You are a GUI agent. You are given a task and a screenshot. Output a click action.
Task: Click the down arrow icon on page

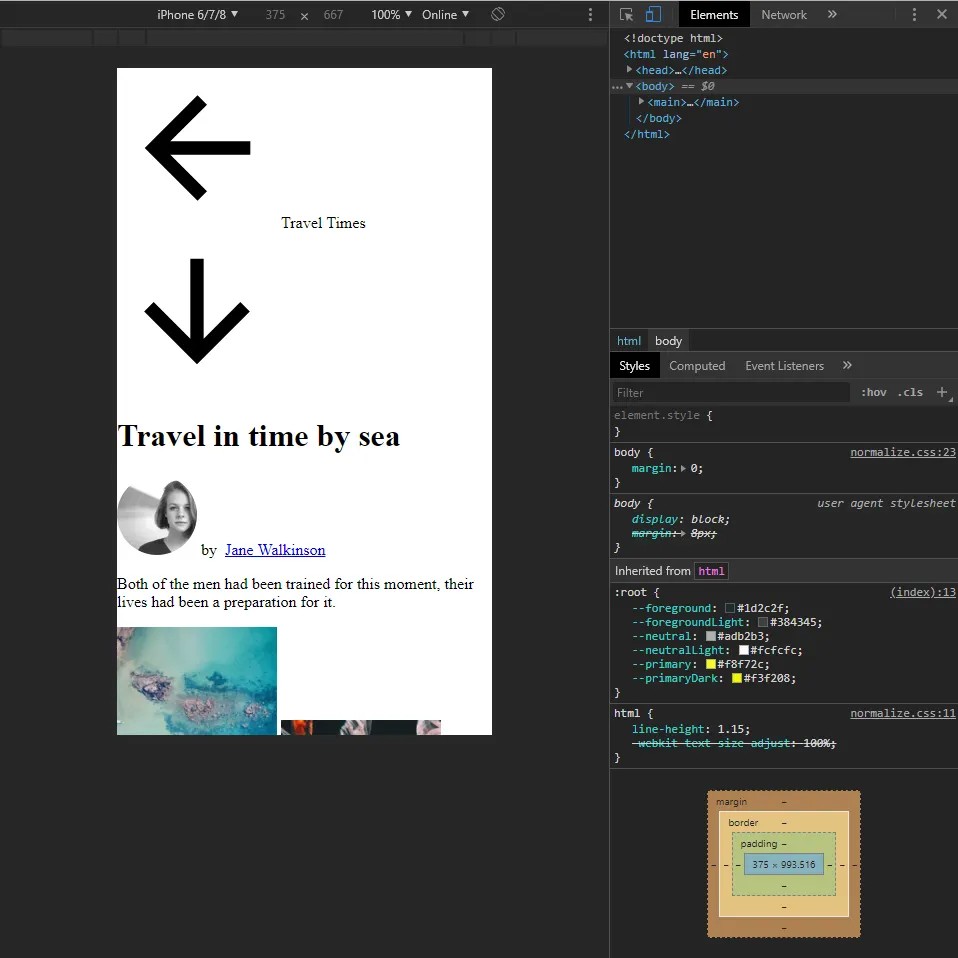pos(197,310)
